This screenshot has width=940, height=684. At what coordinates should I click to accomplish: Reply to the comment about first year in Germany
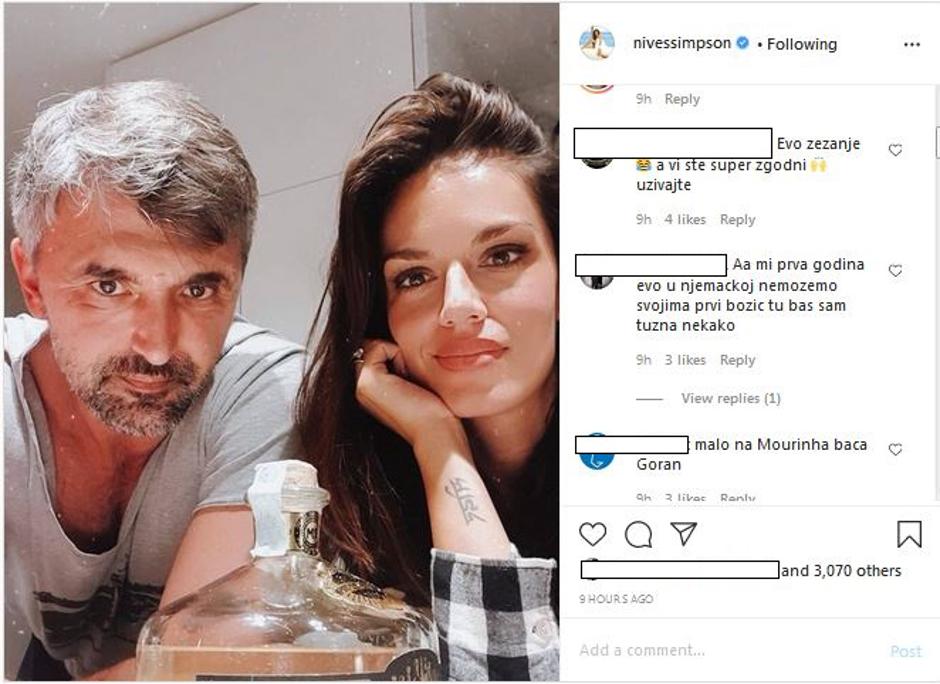click(x=737, y=360)
